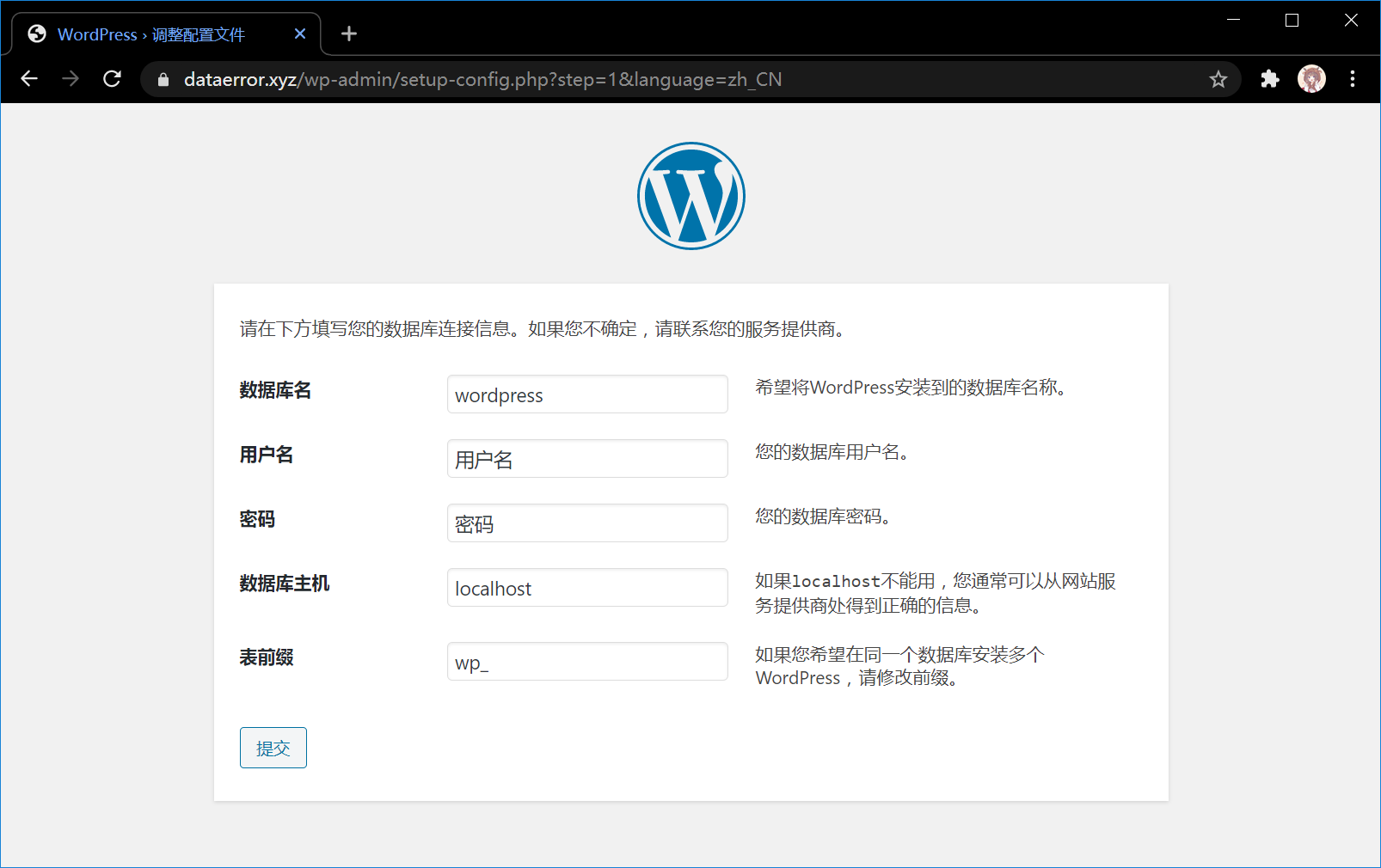Click the 表前缀 field containing wp_

(x=587, y=662)
